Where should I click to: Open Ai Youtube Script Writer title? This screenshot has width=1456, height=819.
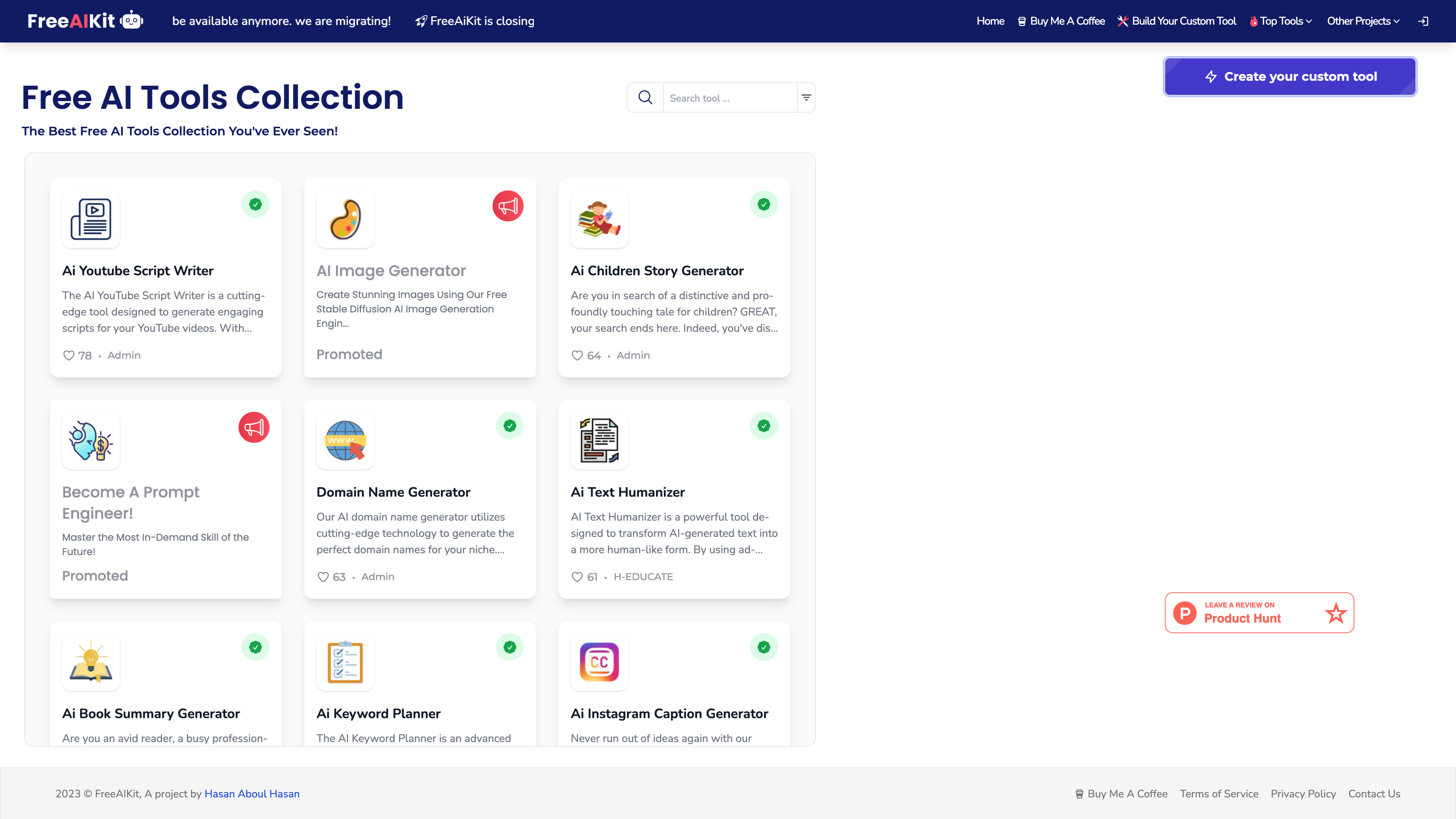coord(138,271)
